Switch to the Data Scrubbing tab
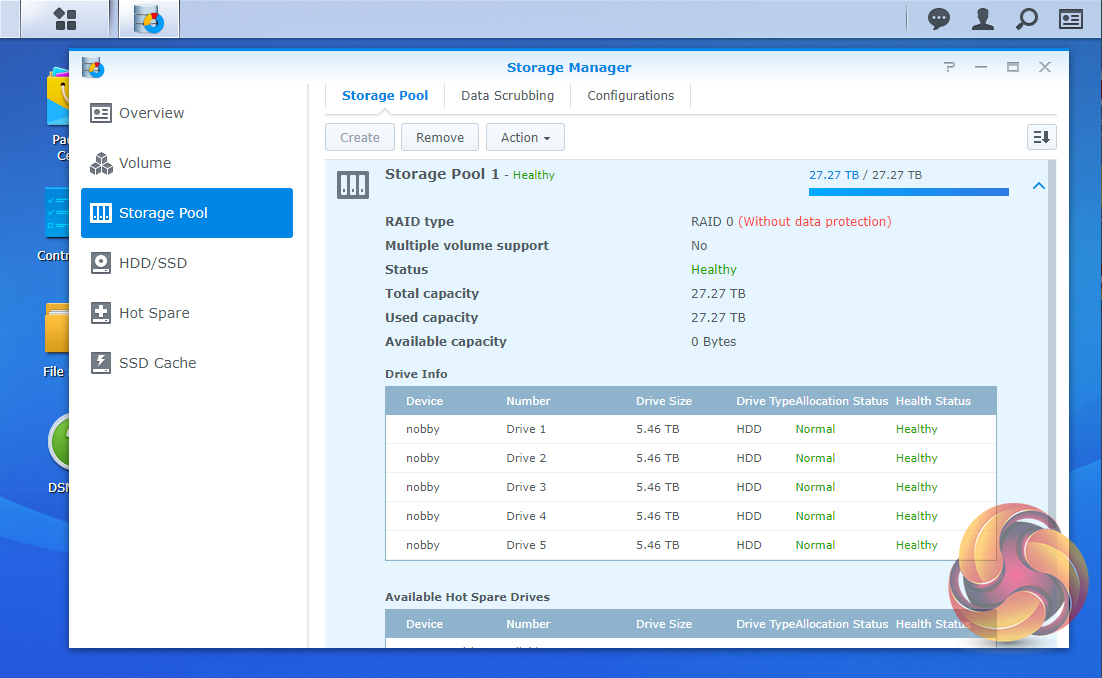Image resolution: width=1102 pixels, height=678 pixels. point(507,96)
